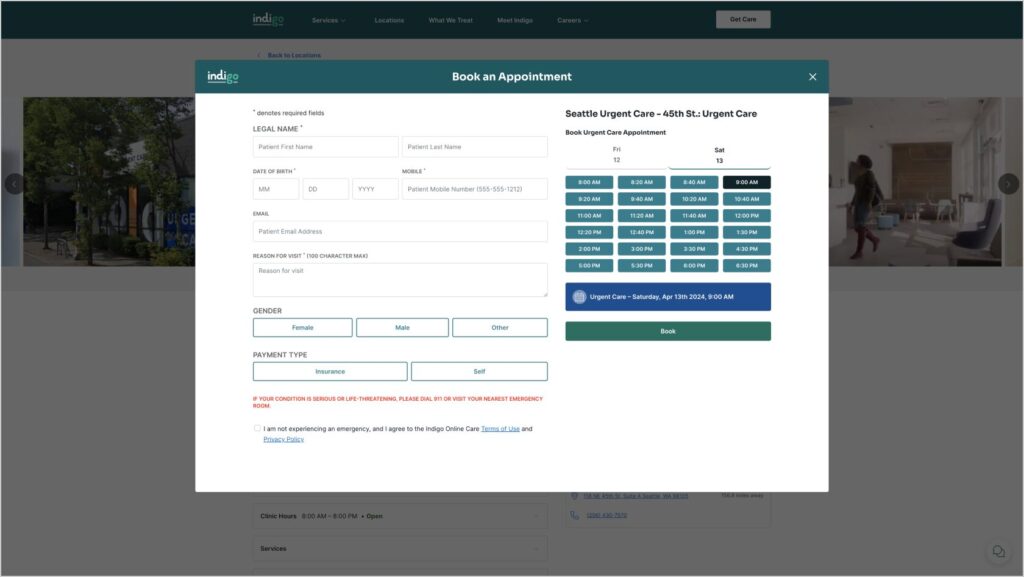Select the 8:00 AM time slot
Image resolution: width=1024 pixels, height=577 pixels.
click(589, 182)
